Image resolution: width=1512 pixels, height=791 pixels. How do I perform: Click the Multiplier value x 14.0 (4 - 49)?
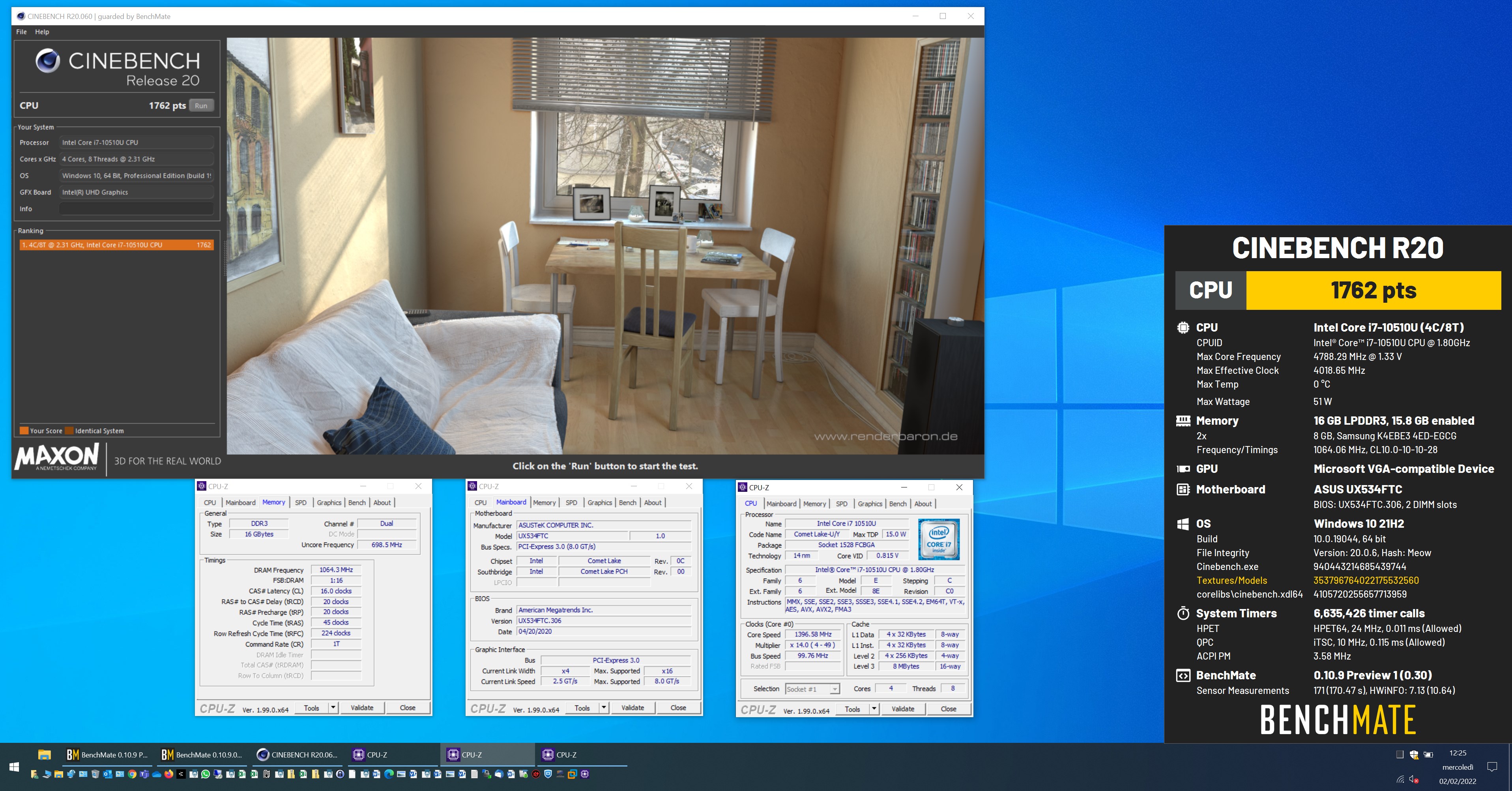tap(813, 645)
